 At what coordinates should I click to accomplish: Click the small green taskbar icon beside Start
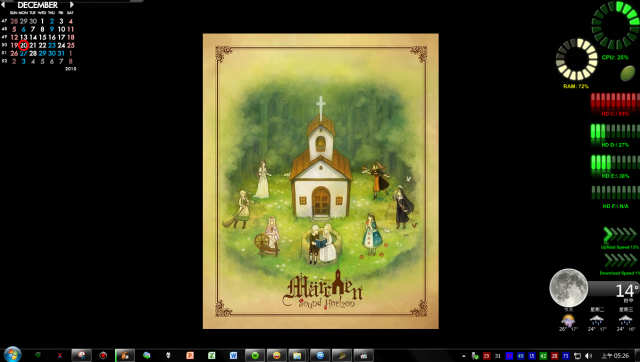pyautogui.click(x=38, y=355)
